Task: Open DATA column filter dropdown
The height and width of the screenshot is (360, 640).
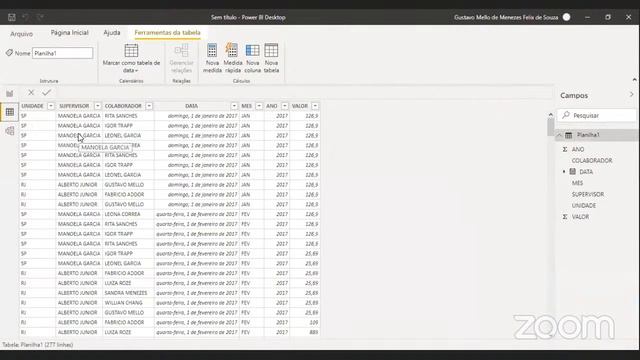Action: click(x=234, y=106)
